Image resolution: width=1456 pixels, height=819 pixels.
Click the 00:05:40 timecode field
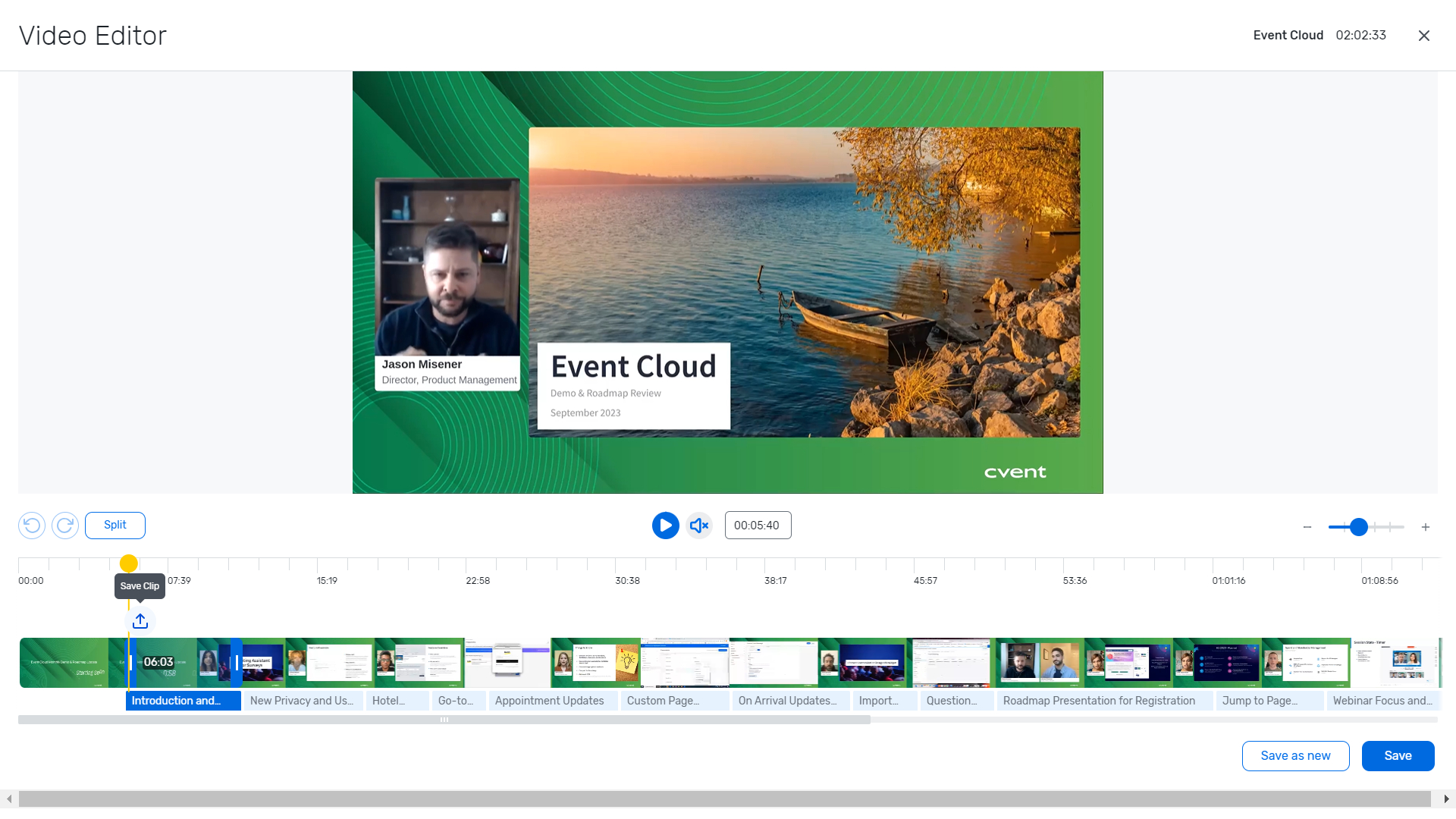(x=758, y=526)
